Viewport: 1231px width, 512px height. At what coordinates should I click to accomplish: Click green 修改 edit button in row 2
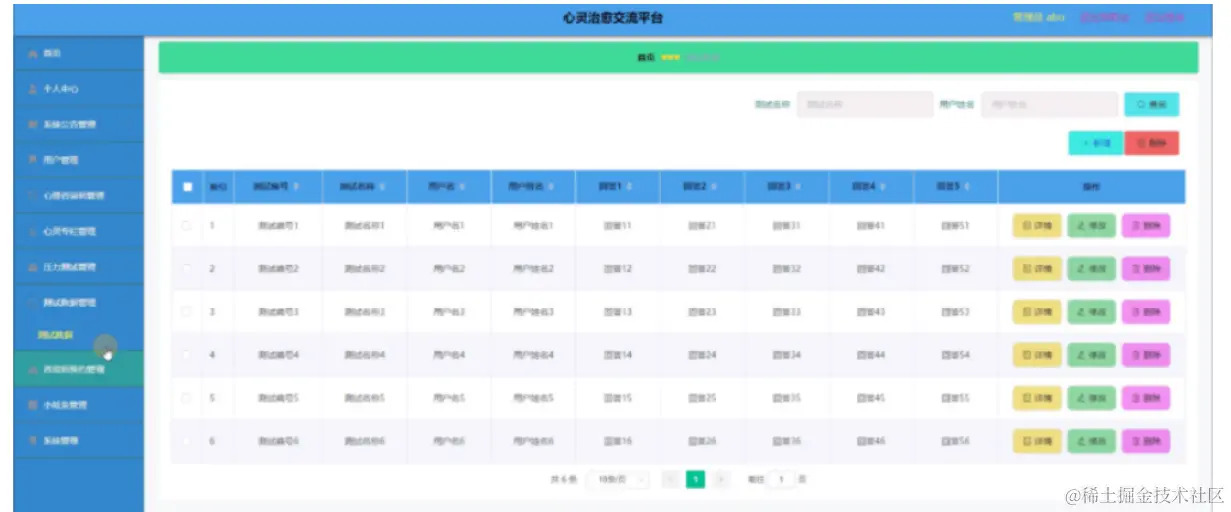(1092, 269)
